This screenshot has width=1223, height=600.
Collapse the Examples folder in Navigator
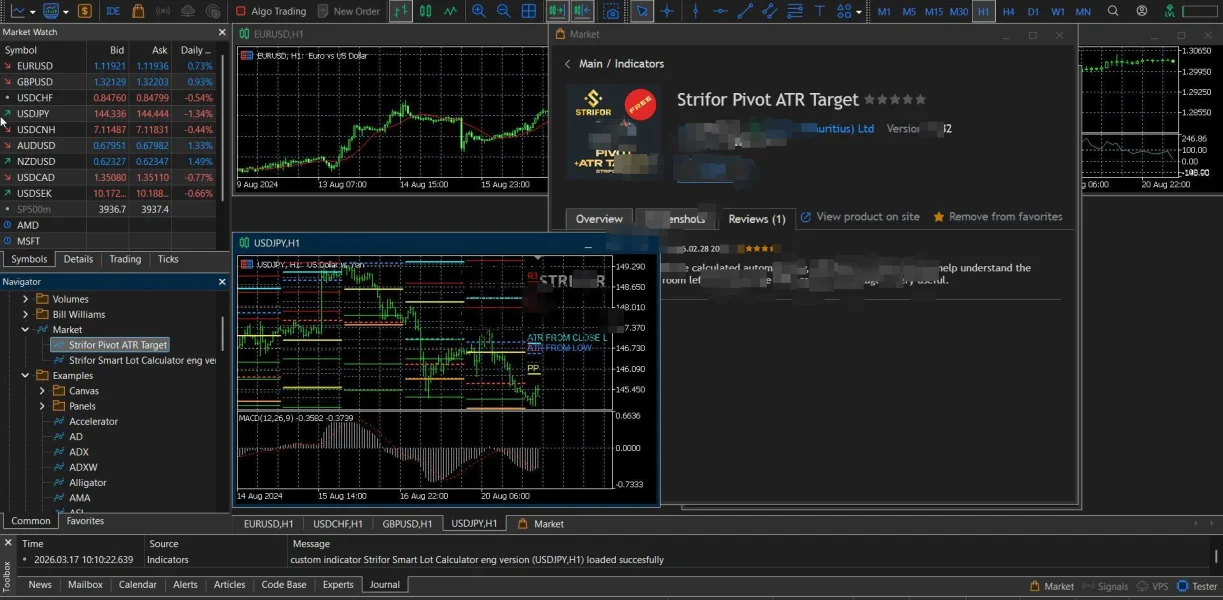(26, 376)
